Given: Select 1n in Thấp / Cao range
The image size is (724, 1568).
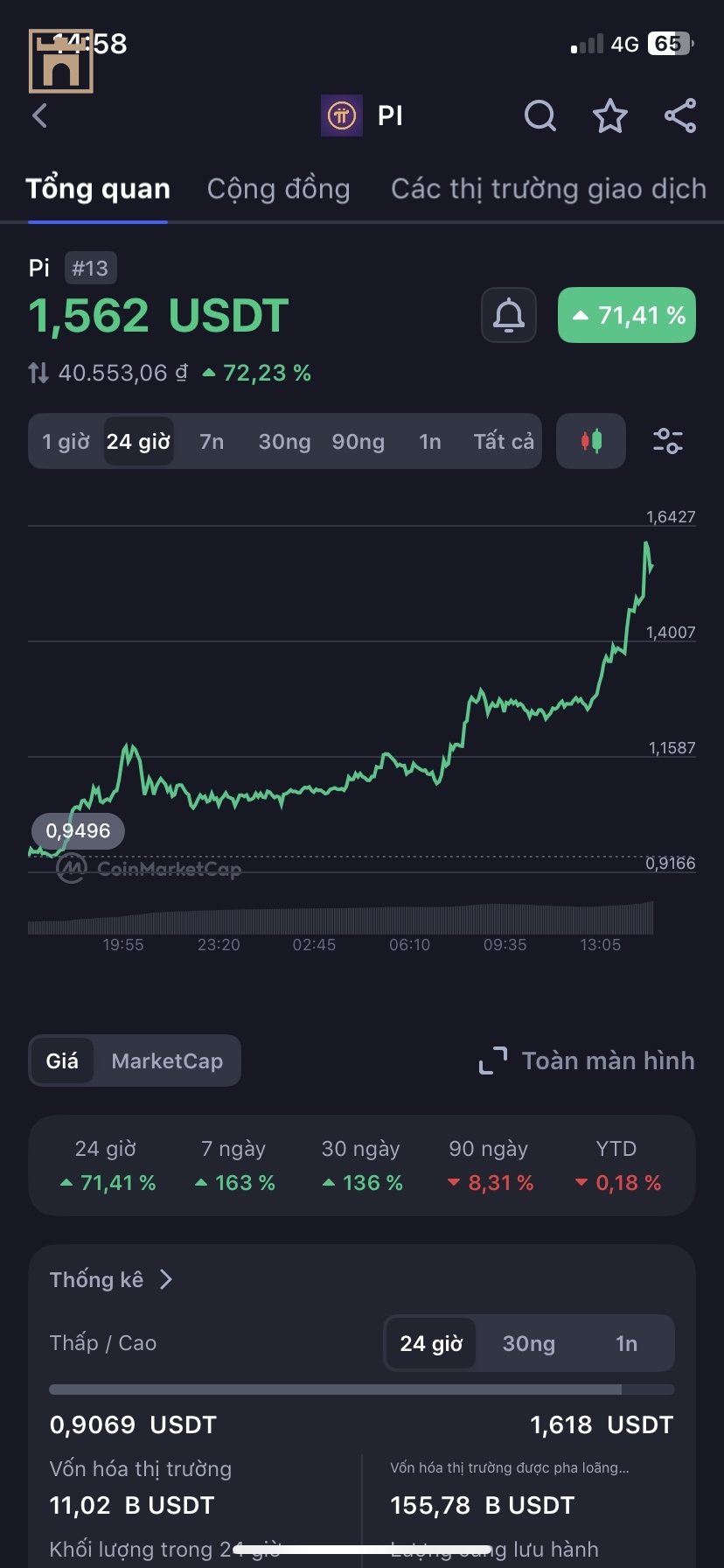Looking at the screenshot, I should click(x=626, y=1343).
